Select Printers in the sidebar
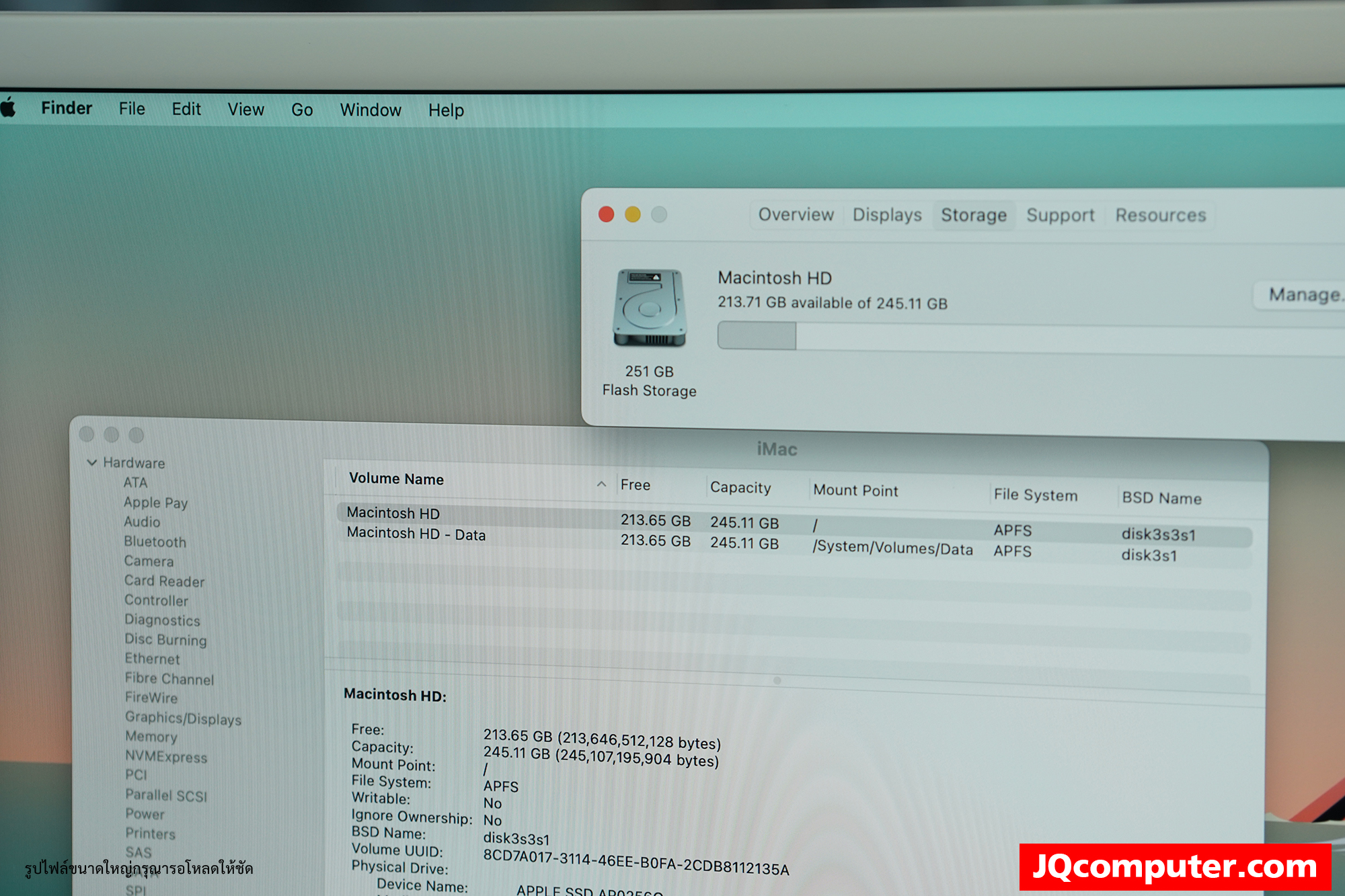This screenshot has height=896, width=1345. point(151,834)
